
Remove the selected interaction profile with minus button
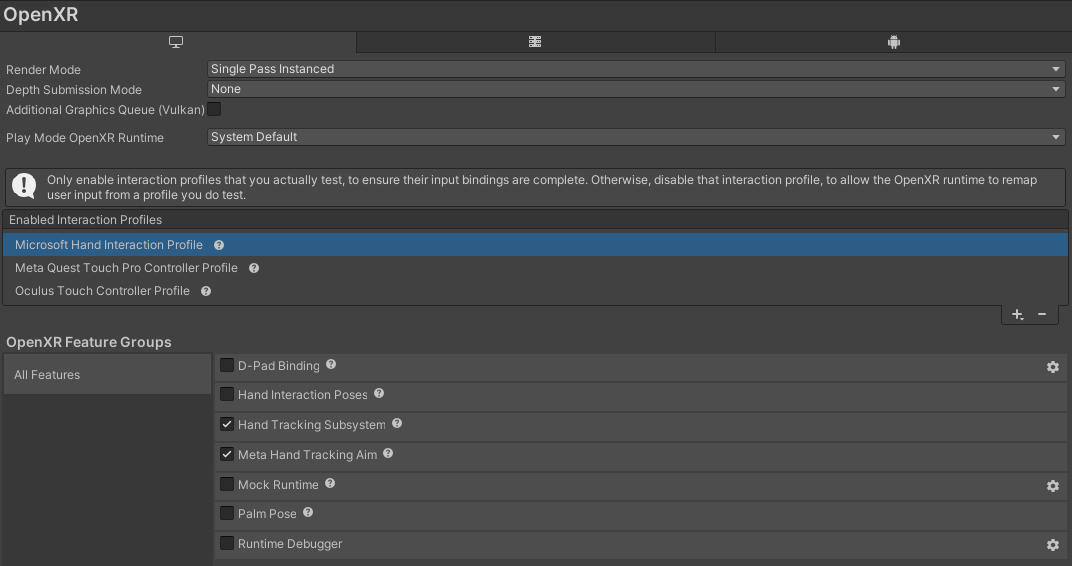click(x=1042, y=314)
